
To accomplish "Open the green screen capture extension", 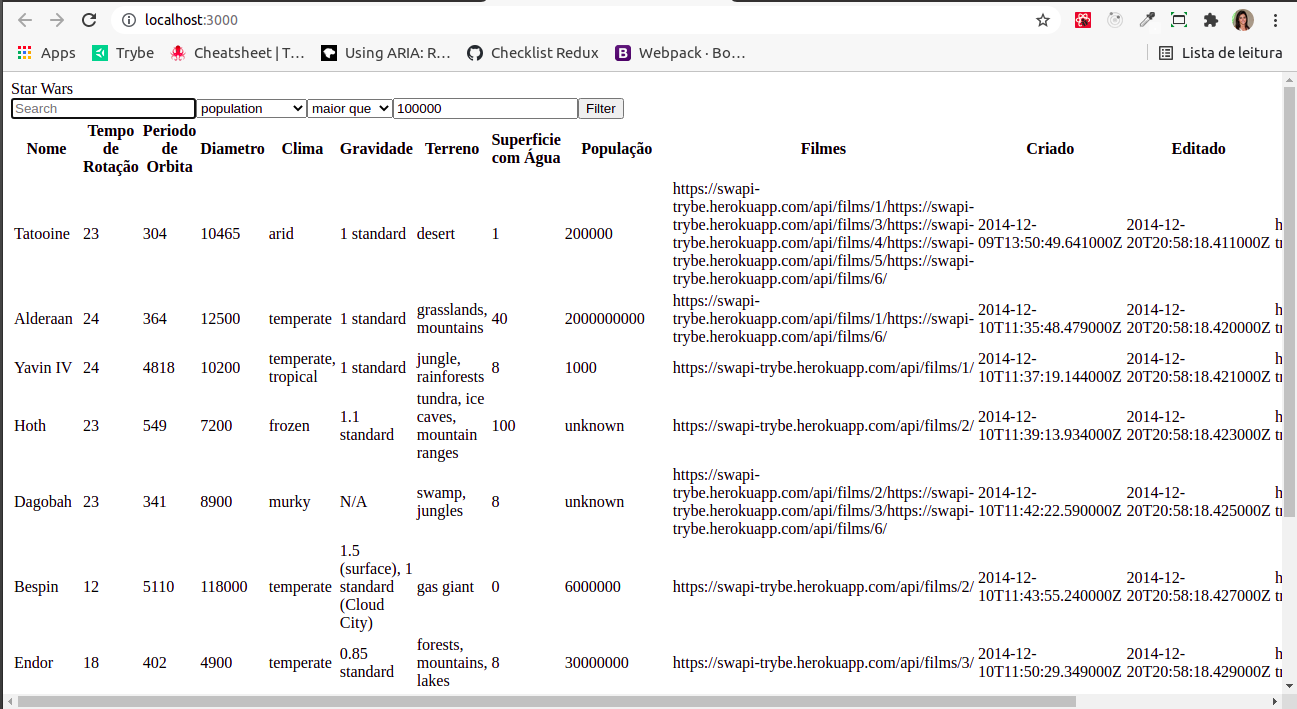I will (x=1179, y=20).
